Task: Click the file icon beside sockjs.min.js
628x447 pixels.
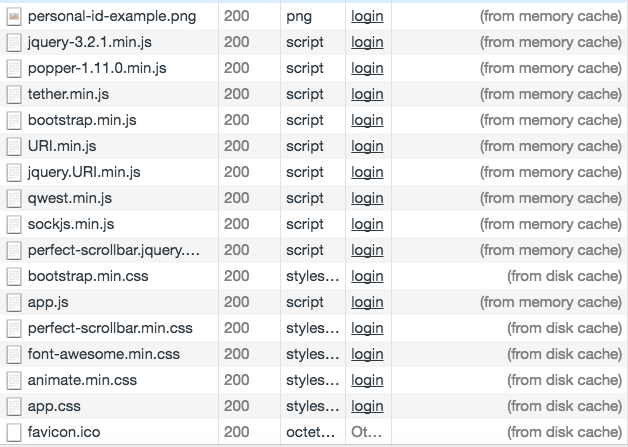Action: pyautogui.click(x=14, y=225)
